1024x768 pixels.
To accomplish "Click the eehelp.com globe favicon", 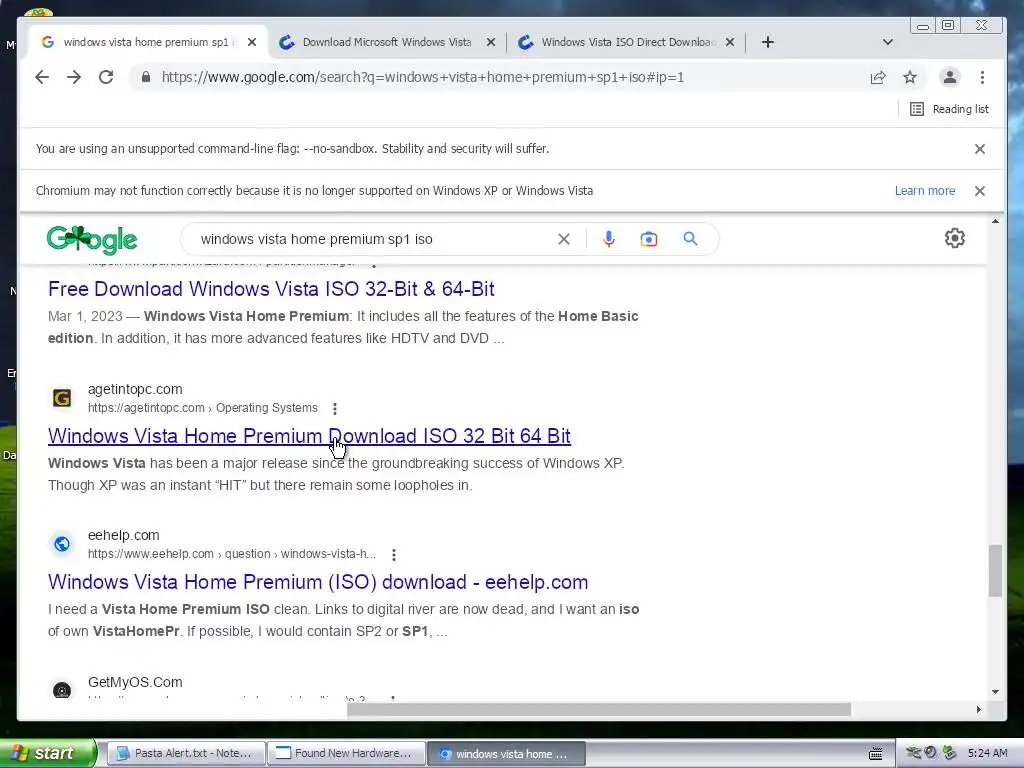I will click(62, 543).
